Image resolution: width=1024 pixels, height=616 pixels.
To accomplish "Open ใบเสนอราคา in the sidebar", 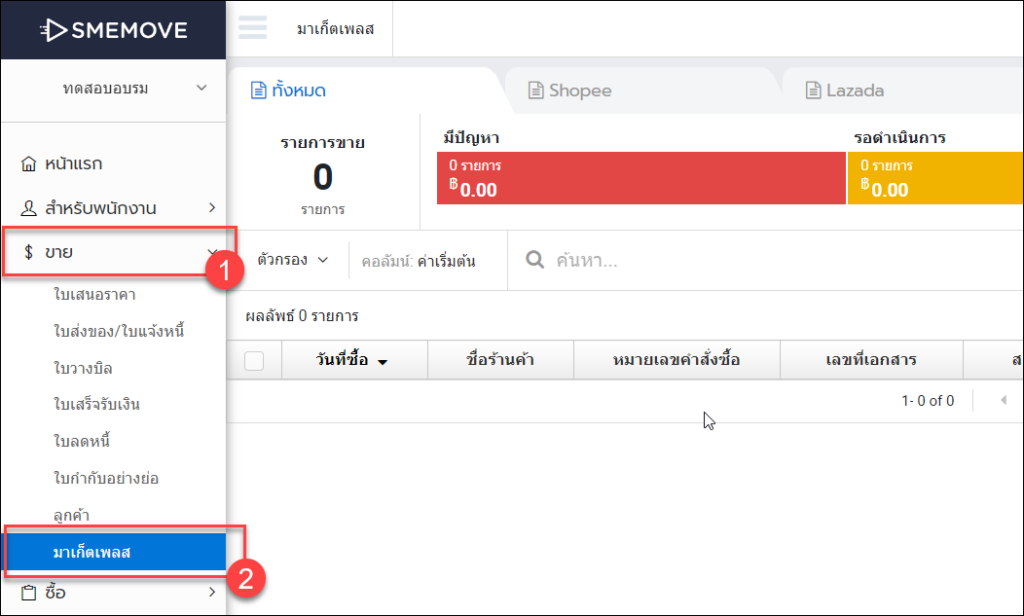I will click(94, 295).
